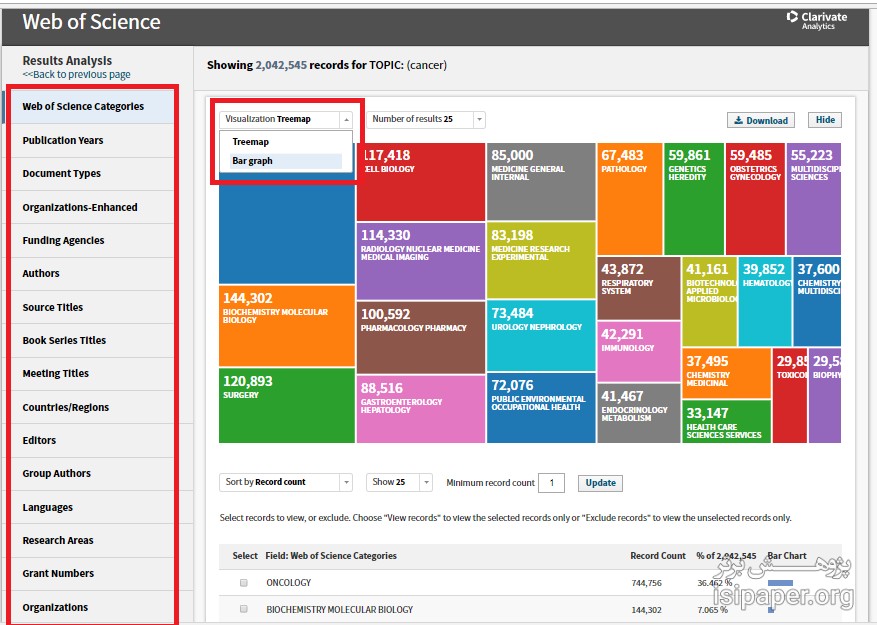The height and width of the screenshot is (625, 877).
Task: Open the Visualization Treemap dropdown
Action: click(286, 119)
